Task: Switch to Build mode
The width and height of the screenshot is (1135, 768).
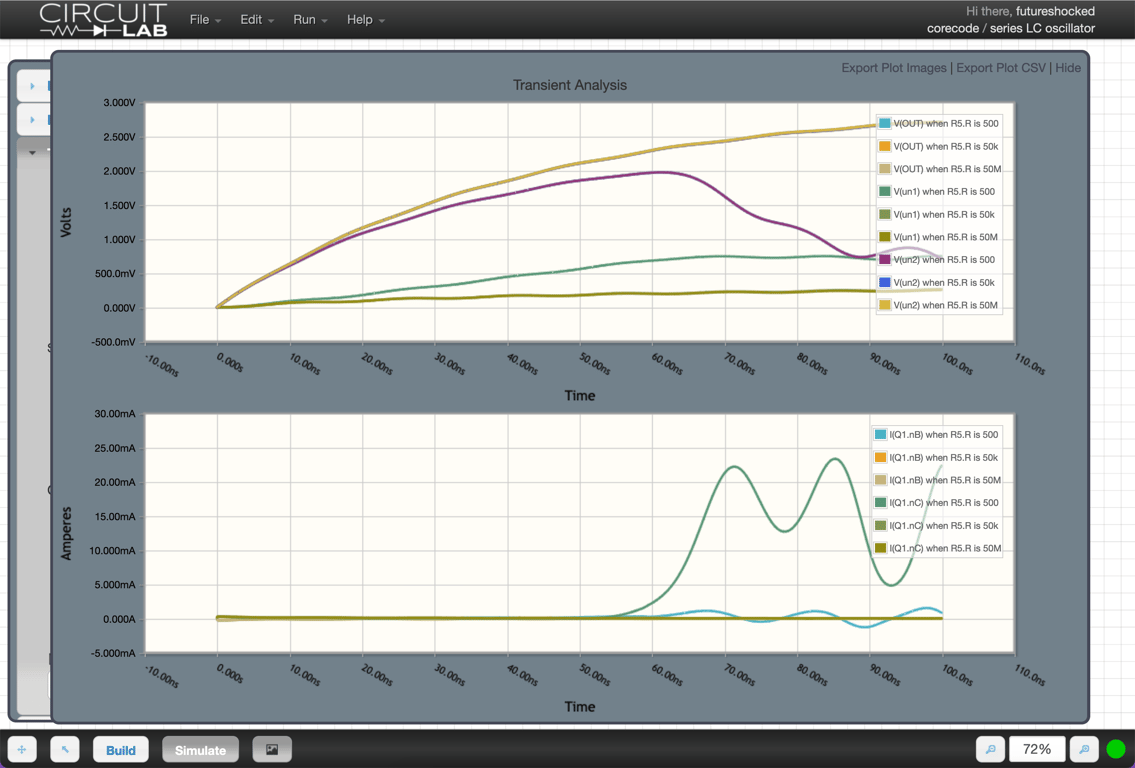Action: (x=121, y=749)
